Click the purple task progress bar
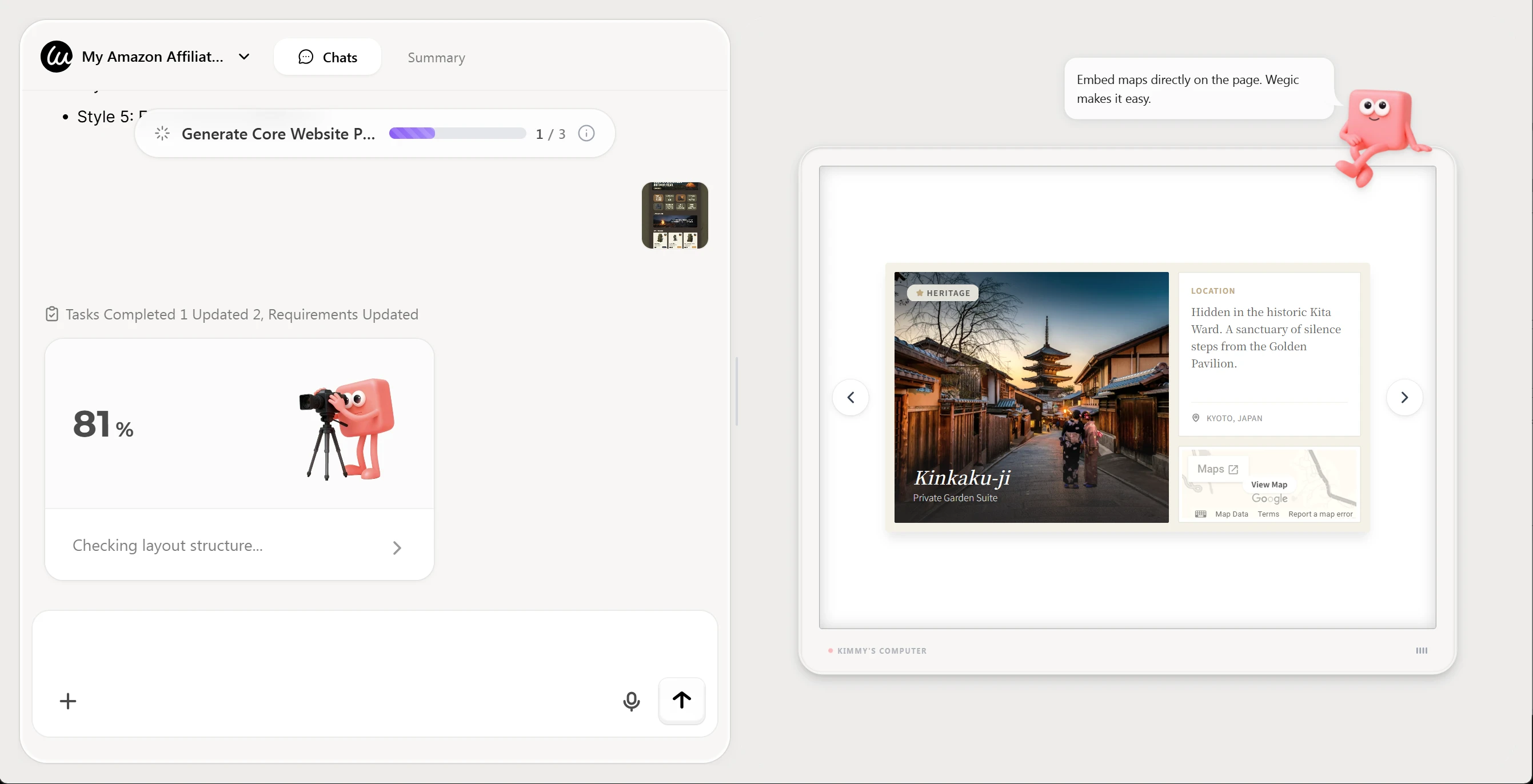This screenshot has height=784, width=1533. click(x=457, y=133)
